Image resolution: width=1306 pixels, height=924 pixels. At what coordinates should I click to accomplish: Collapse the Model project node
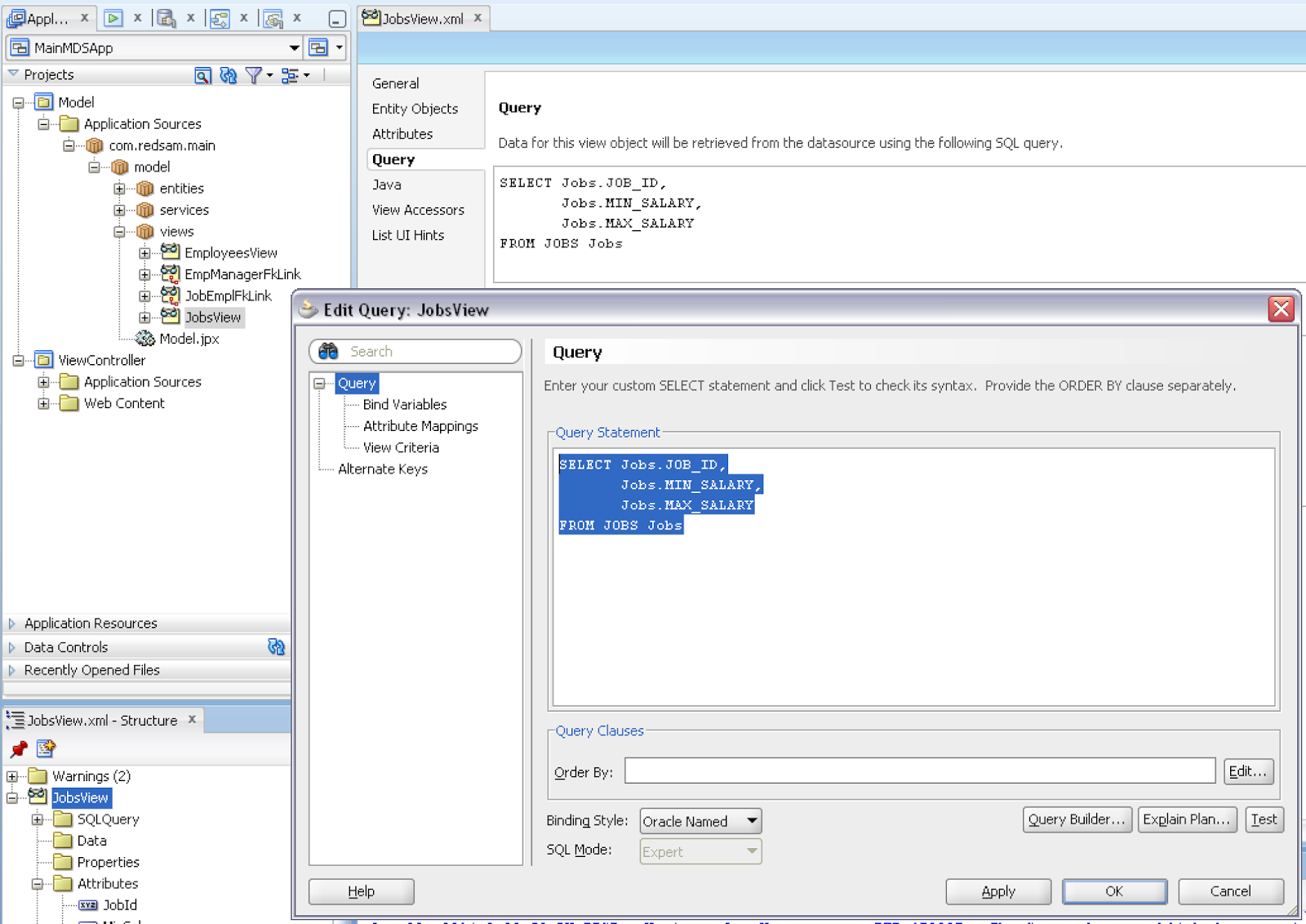[x=18, y=103]
